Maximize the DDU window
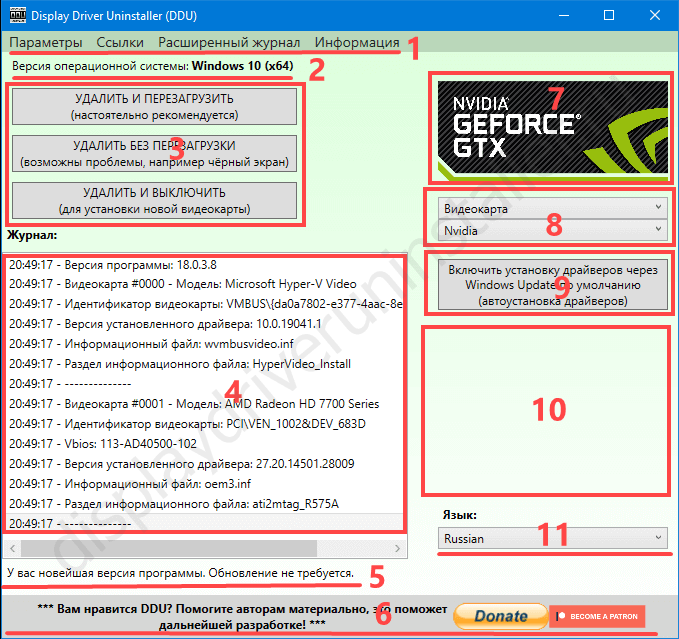 click(609, 15)
